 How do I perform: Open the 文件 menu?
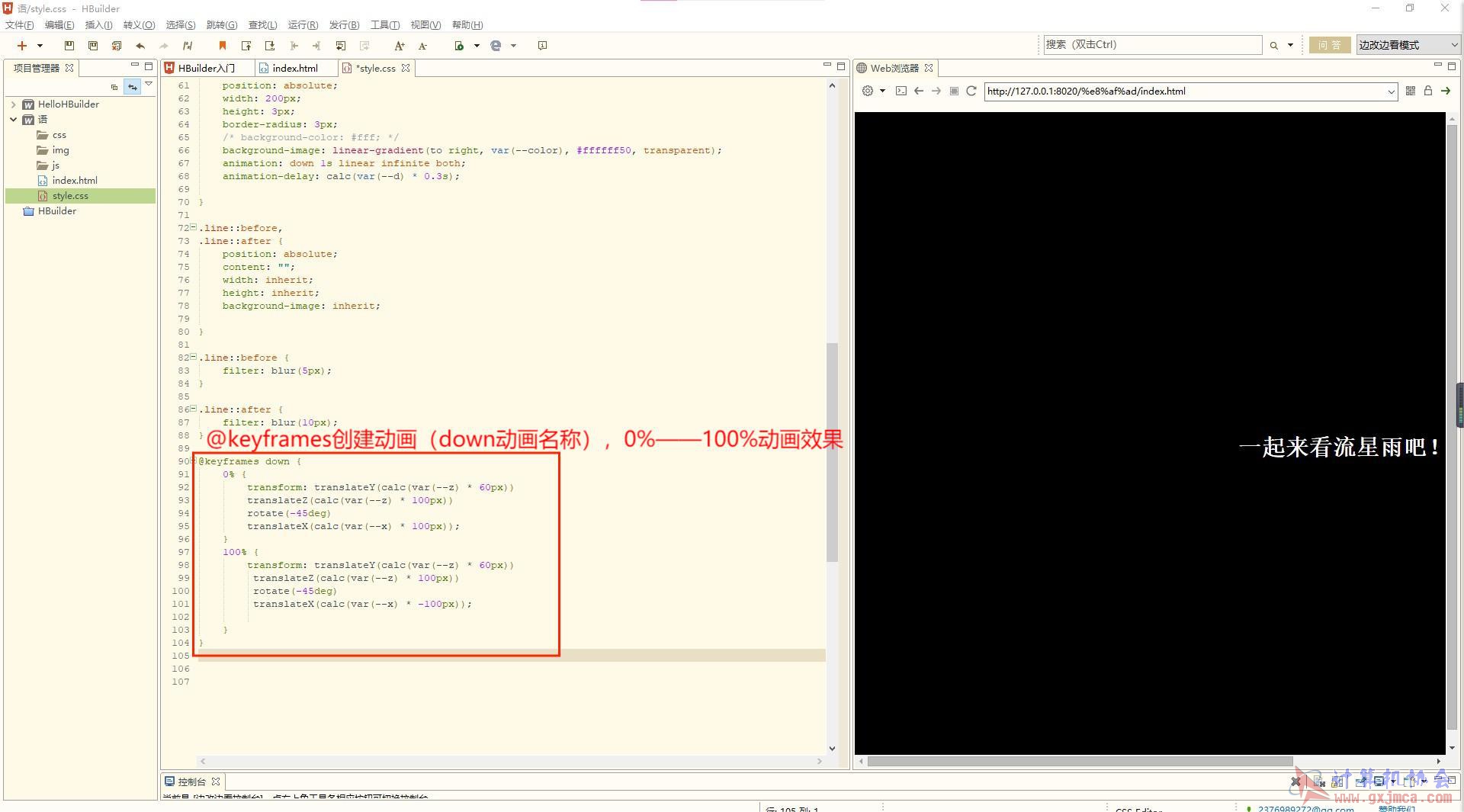(19, 24)
